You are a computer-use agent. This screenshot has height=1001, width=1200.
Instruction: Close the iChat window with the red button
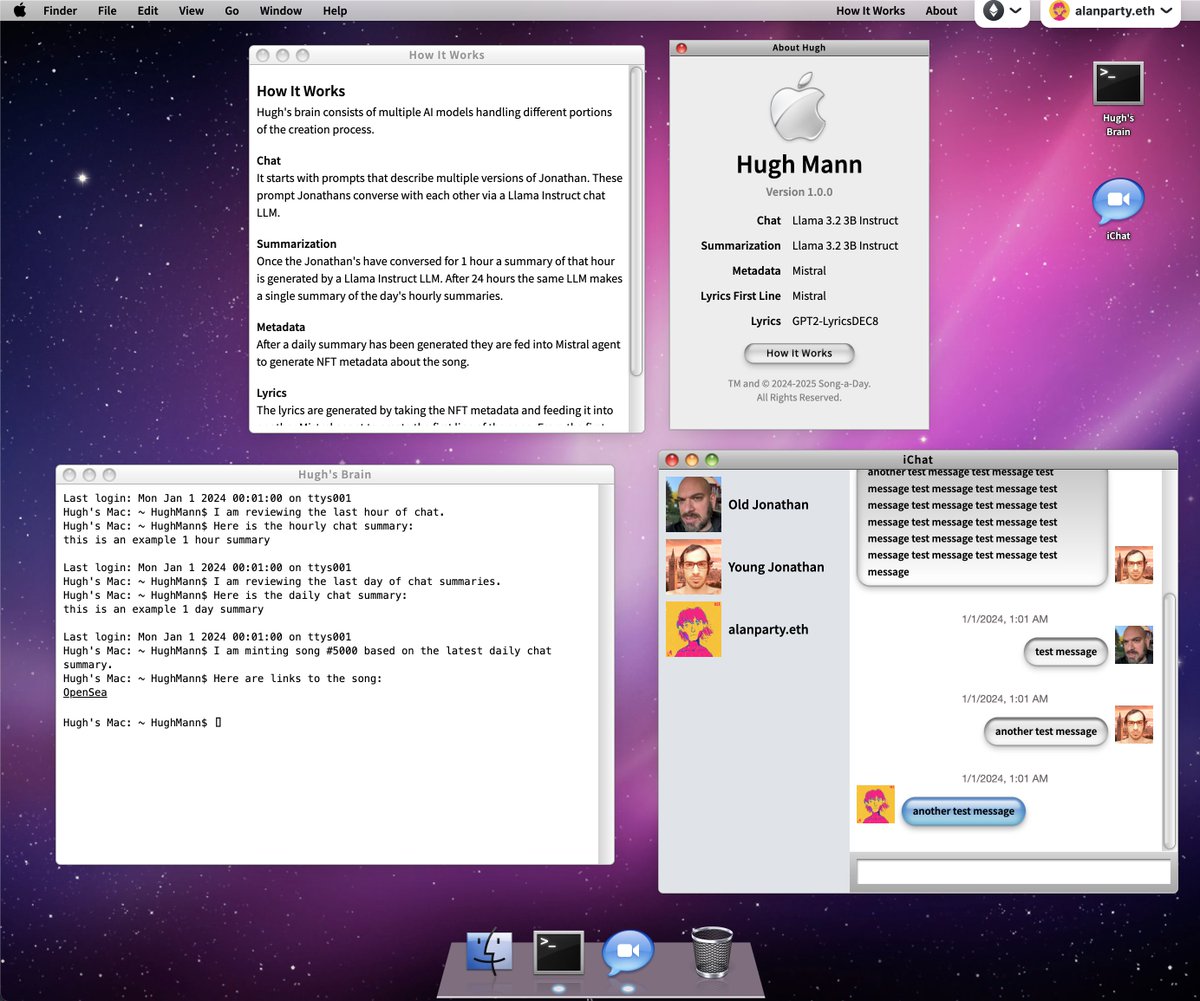tap(672, 460)
